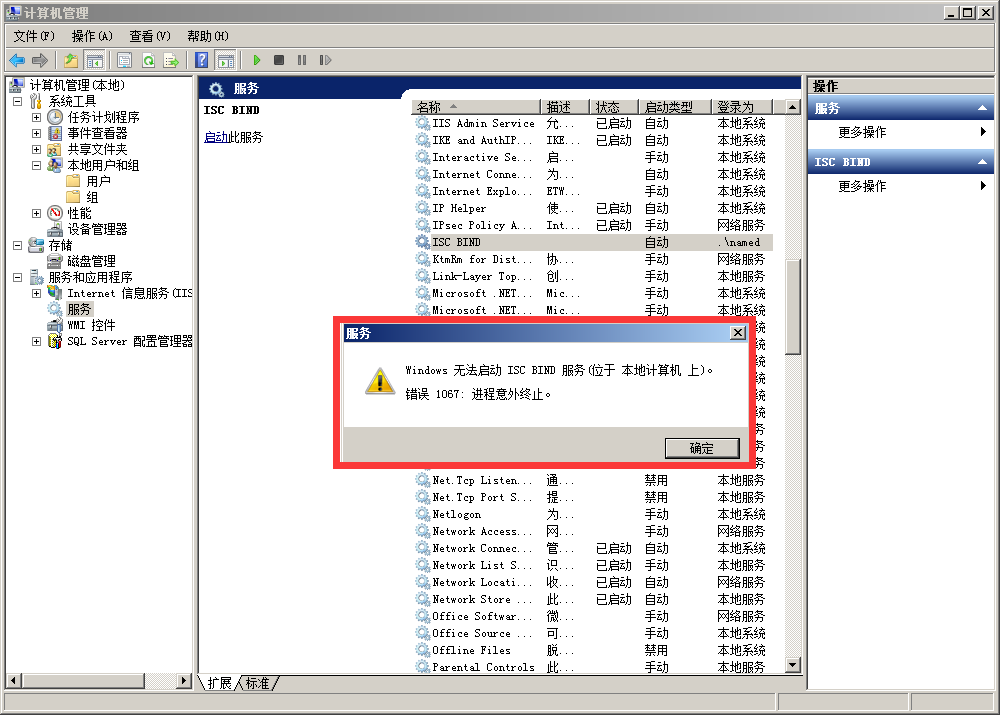Viewport: 1000px width, 715px height.
Task: Collapse the 系统工具 tree node
Action: (x=17, y=101)
